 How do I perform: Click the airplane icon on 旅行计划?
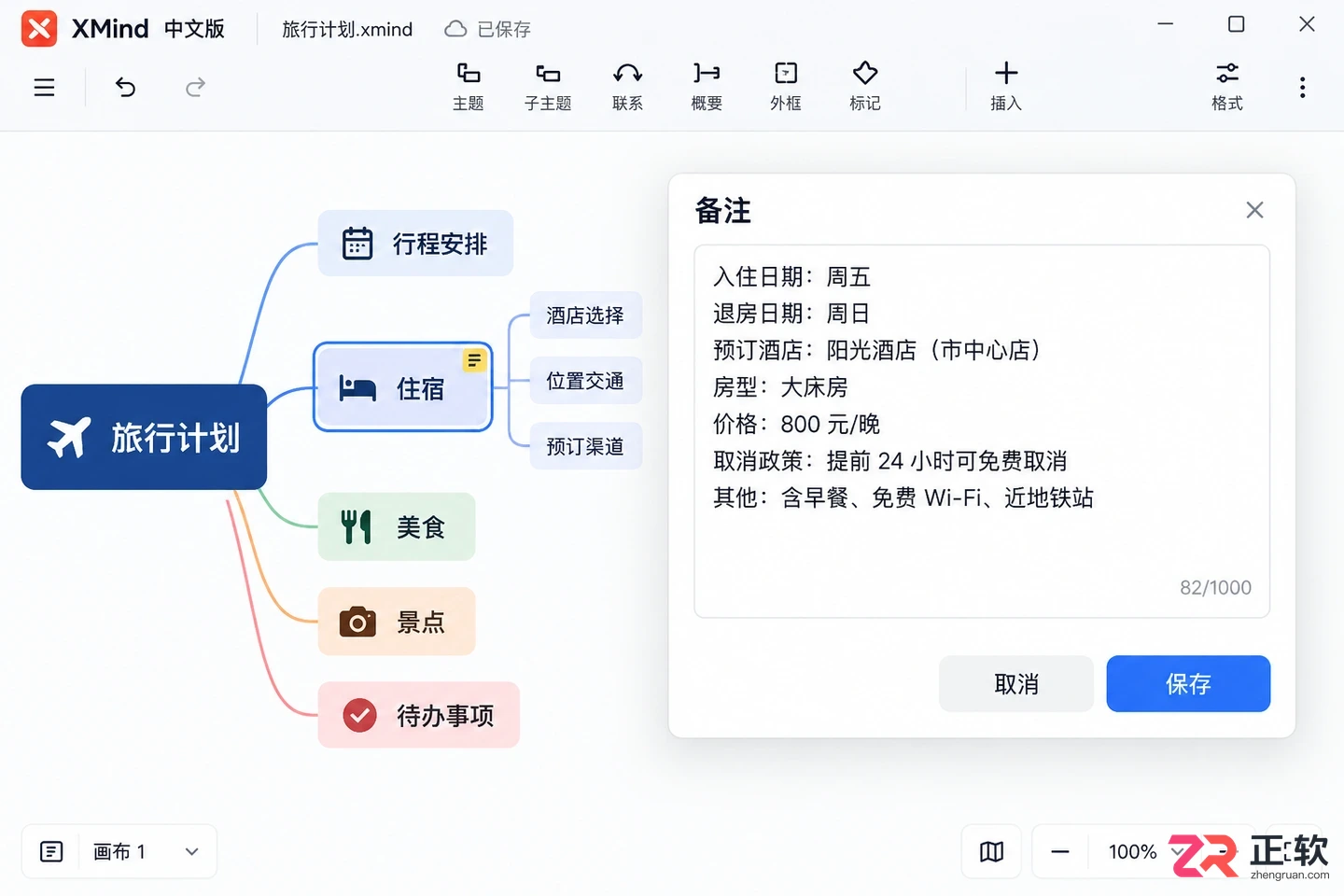[x=70, y=437]
